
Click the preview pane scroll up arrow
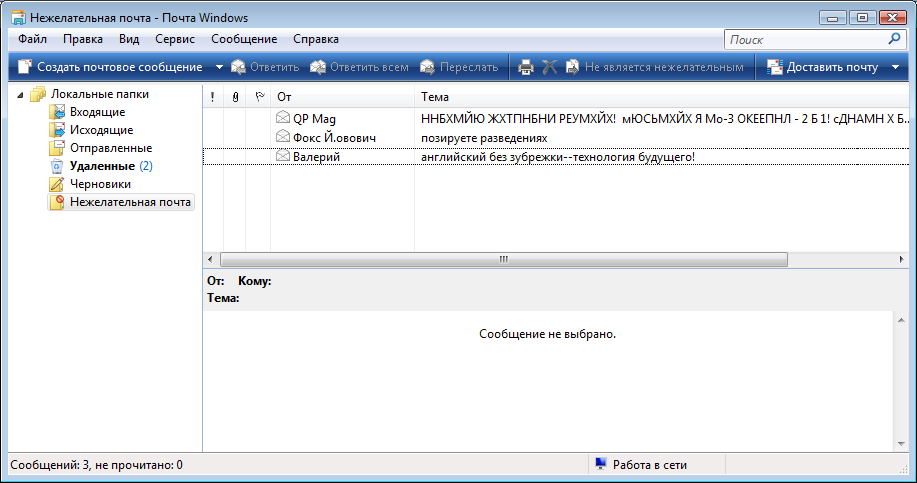point(901,320)
